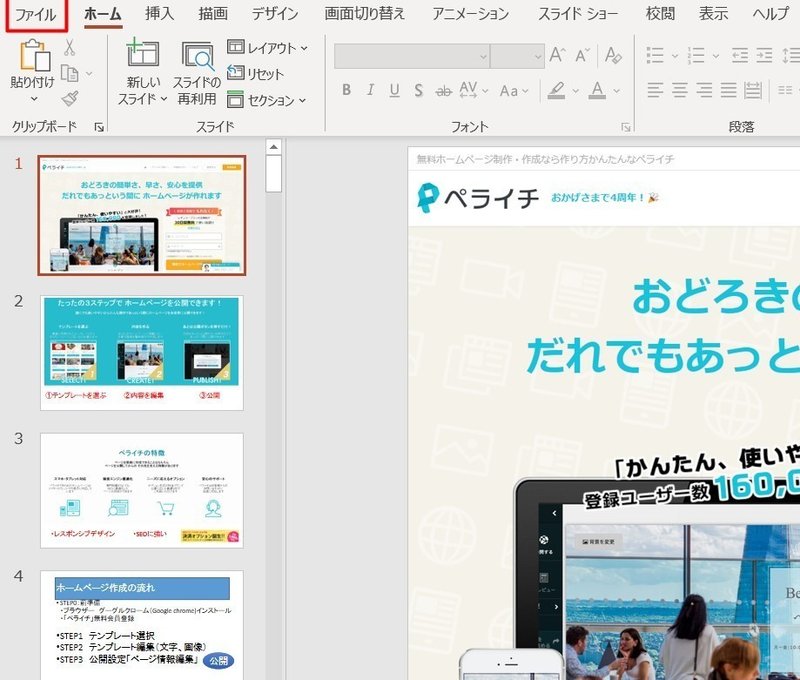Screen dimensions: 800x680
Task: Decrease font size with the smaller A icon
Action: (582, 55)
